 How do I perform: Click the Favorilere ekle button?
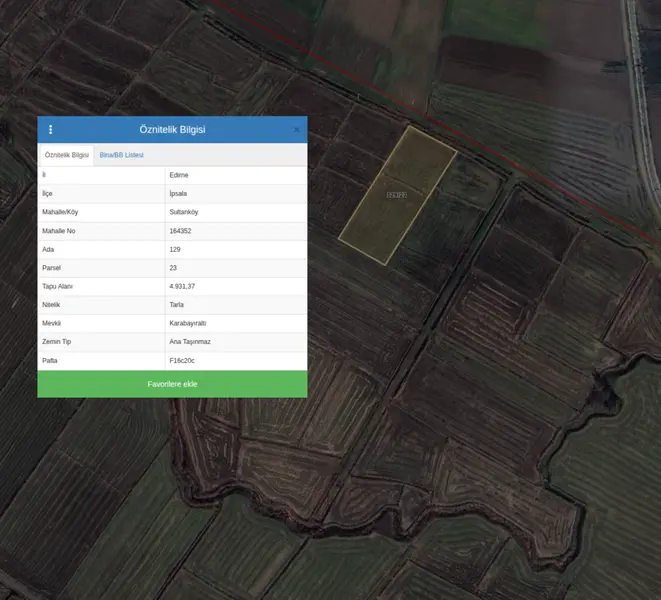[172, 384]
